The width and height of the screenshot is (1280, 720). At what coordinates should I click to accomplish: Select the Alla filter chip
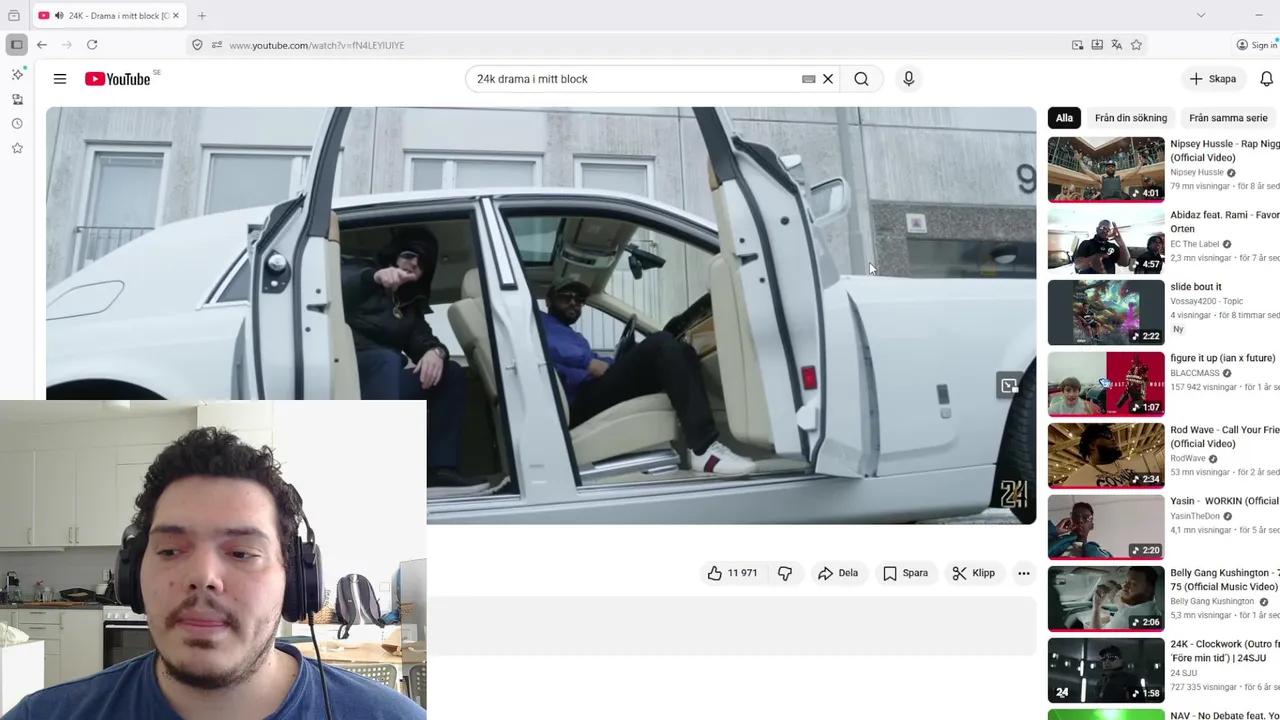coord(1064,118)
